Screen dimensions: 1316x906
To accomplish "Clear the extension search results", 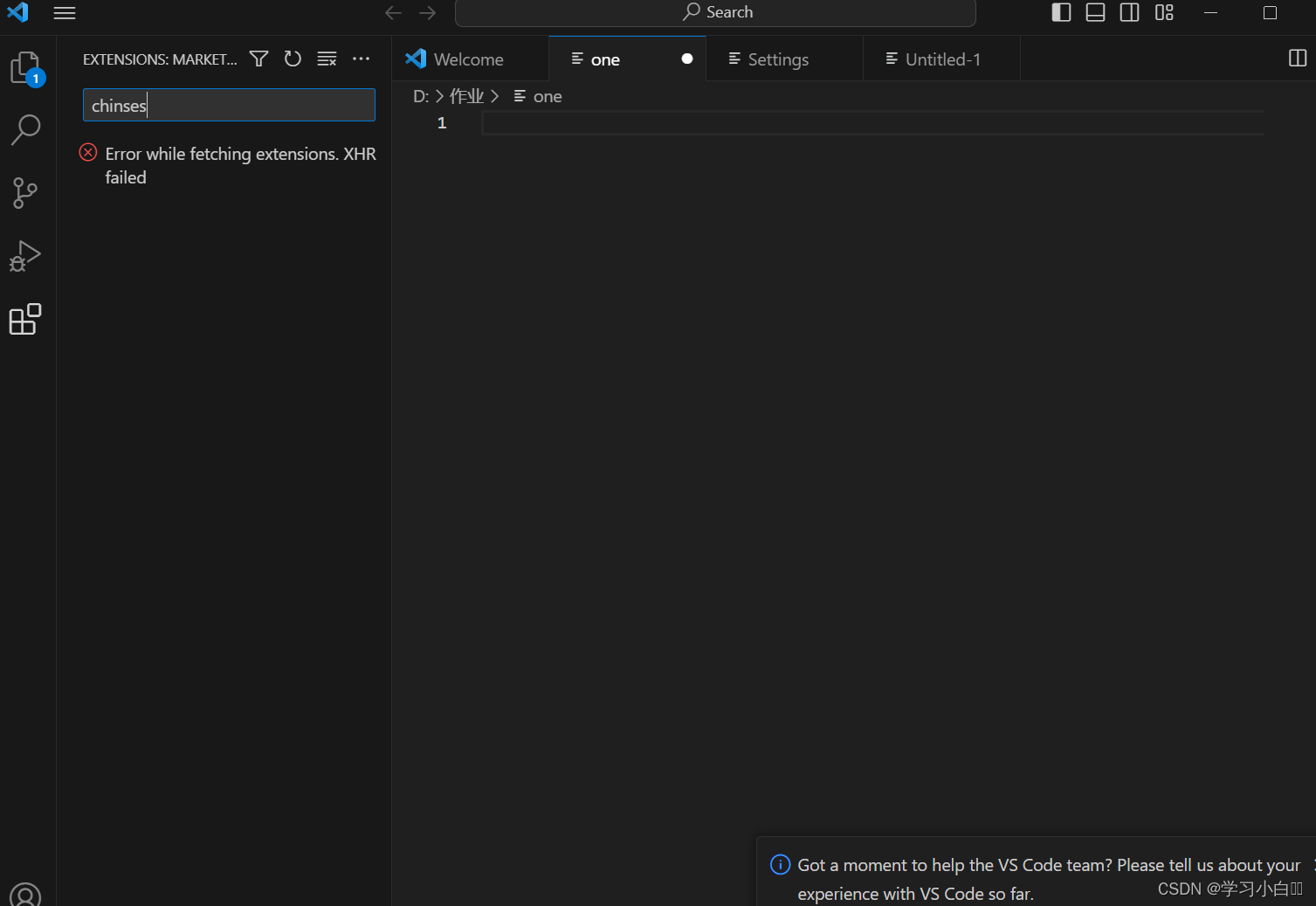I will pyautogui.click(x=327, y=59).
